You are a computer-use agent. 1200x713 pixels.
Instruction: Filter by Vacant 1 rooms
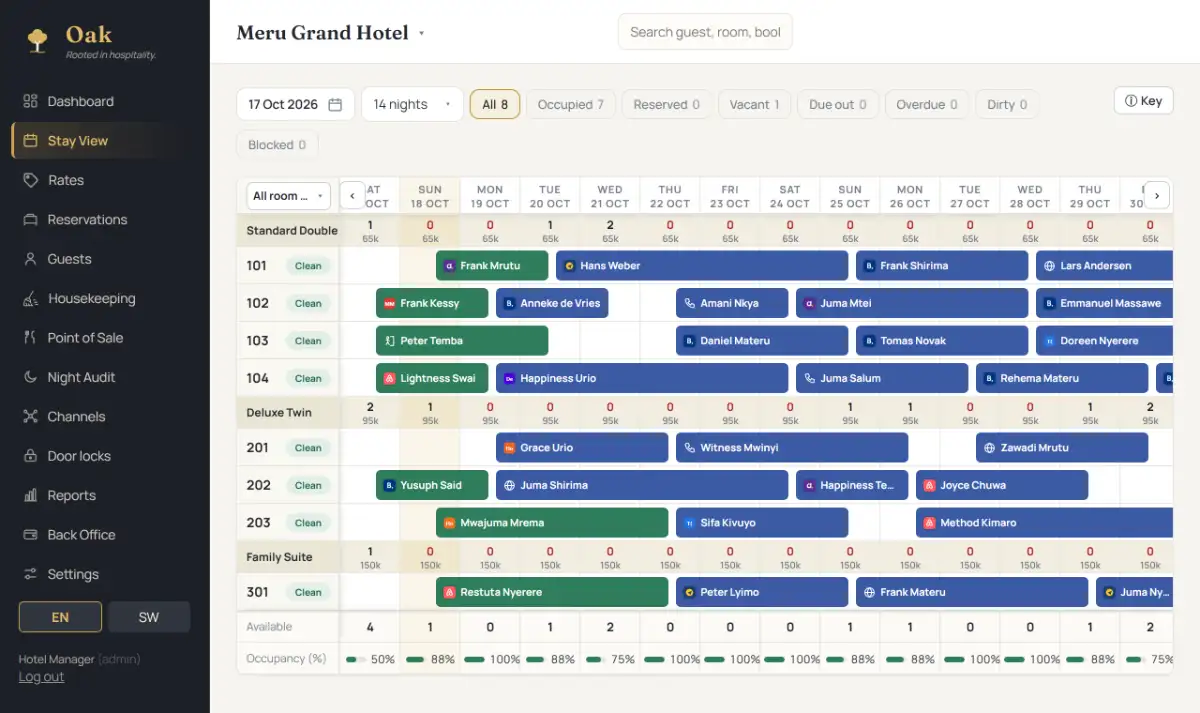pos(754,104)
